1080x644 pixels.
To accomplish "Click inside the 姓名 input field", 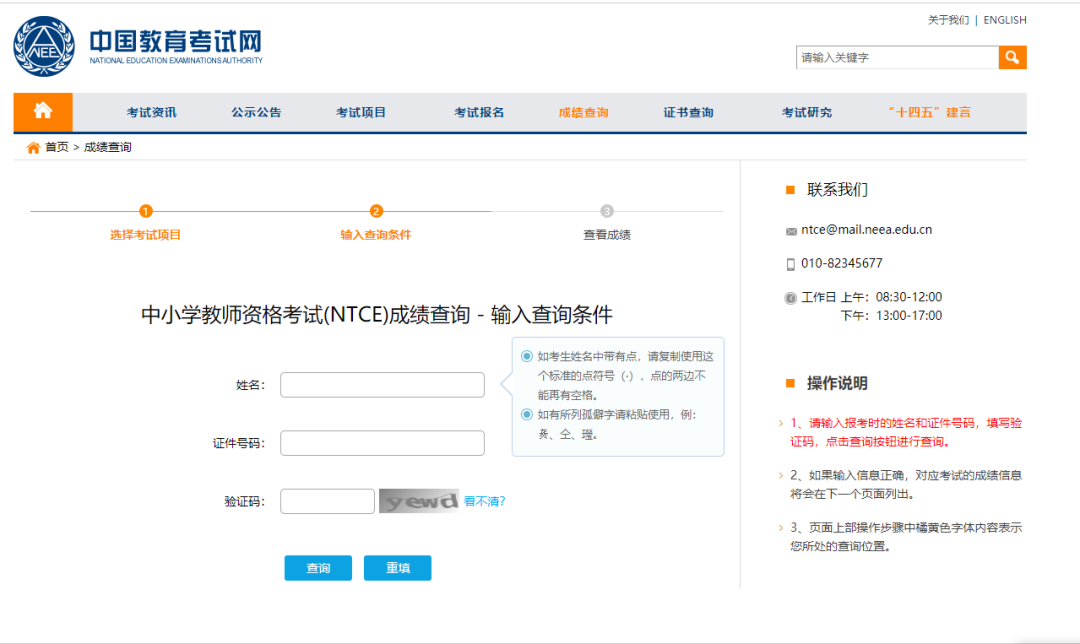I will (x=381, y=384).
